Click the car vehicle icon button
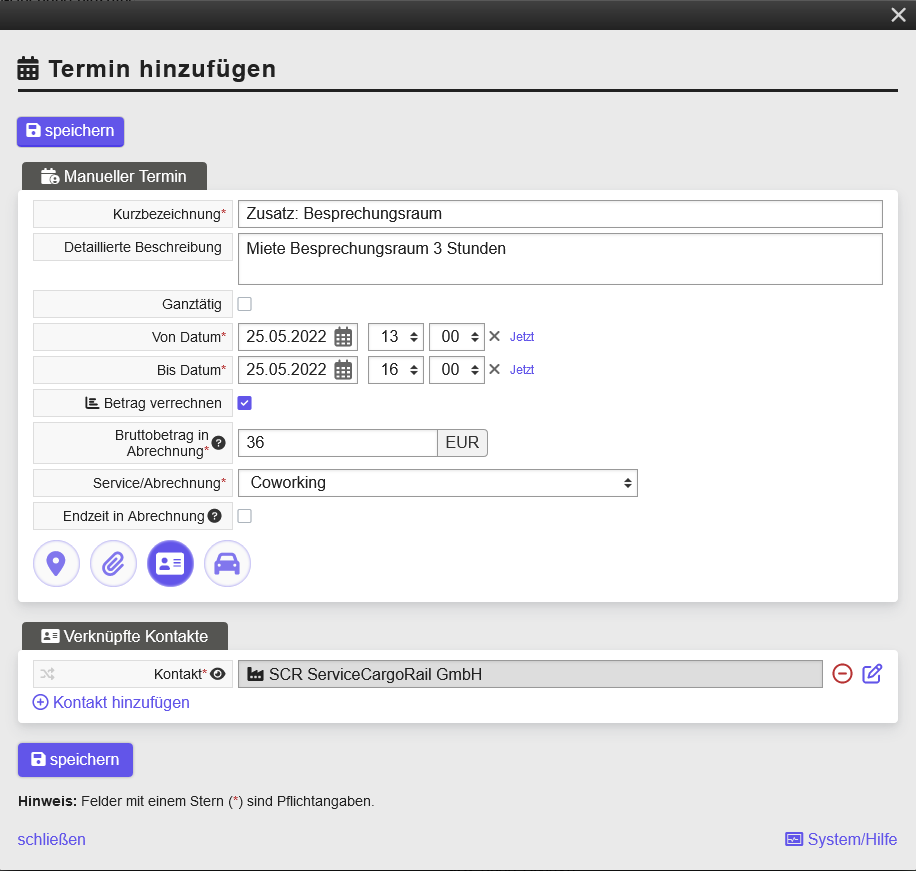Image resolution: width=916 pixels, height=871 pixels. tap(227, 563)
